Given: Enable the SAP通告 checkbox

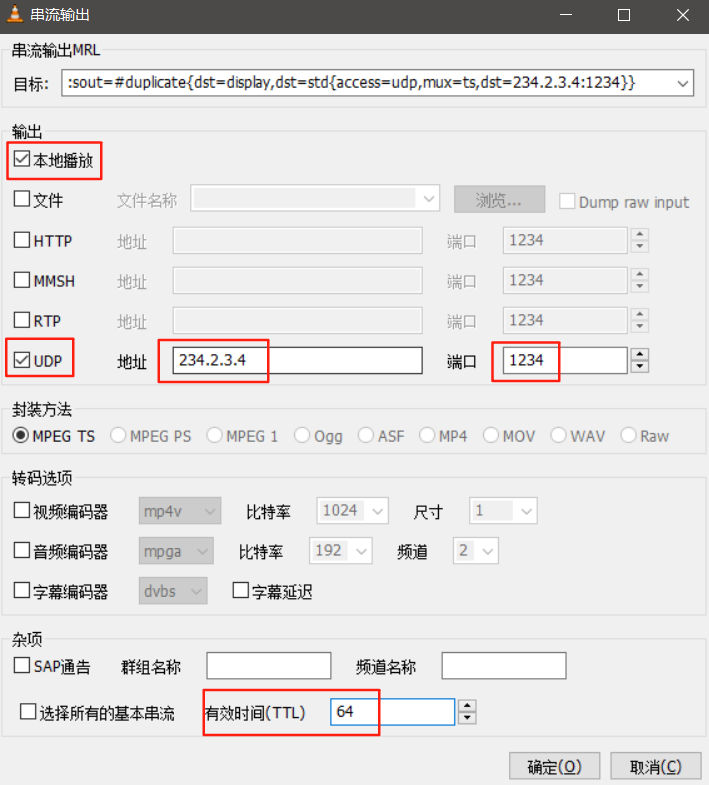Looking at the screenshot, I should [x=22, y=665].
